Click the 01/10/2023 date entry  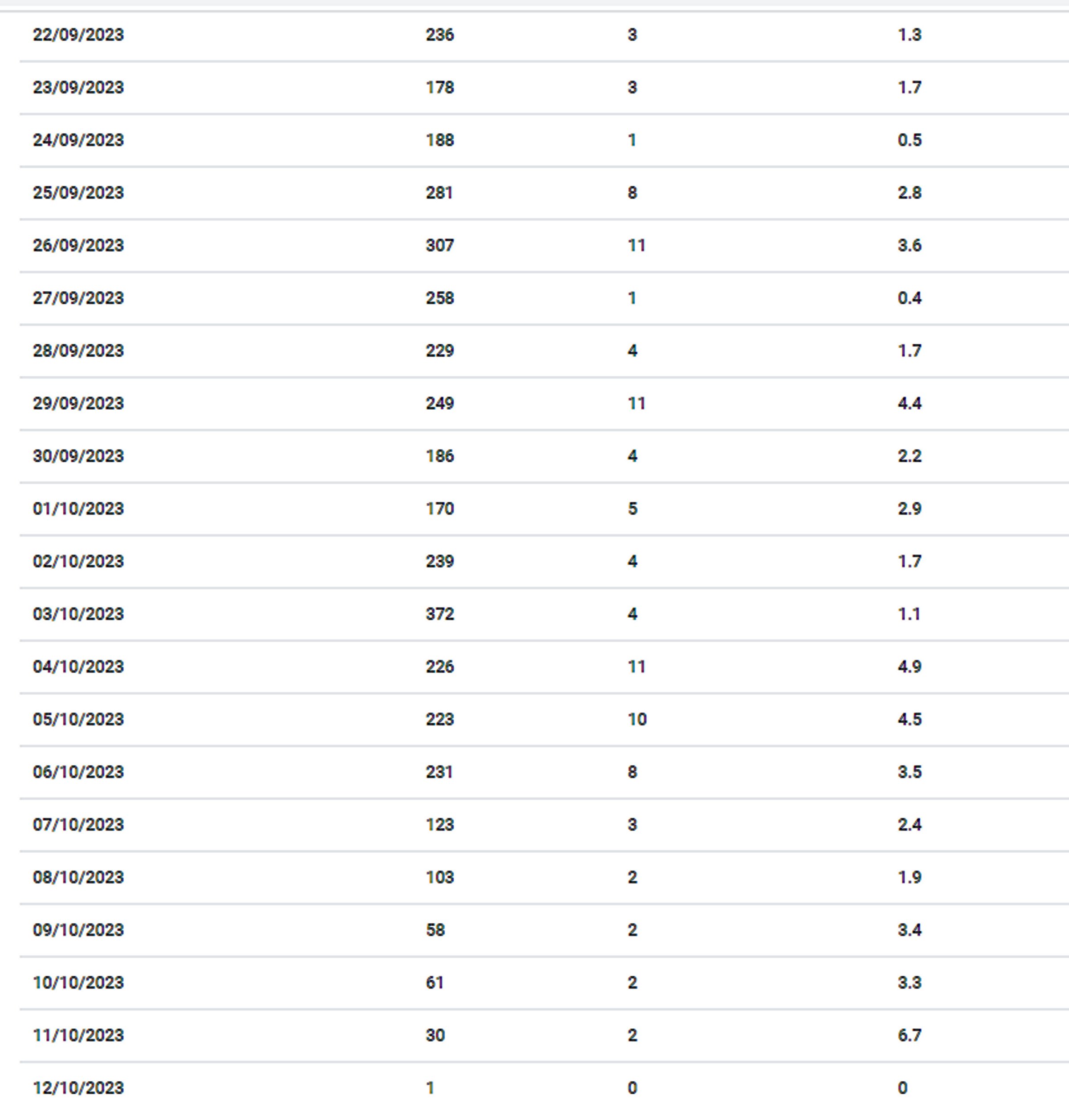pyautogui.click(x=78, y=509)
